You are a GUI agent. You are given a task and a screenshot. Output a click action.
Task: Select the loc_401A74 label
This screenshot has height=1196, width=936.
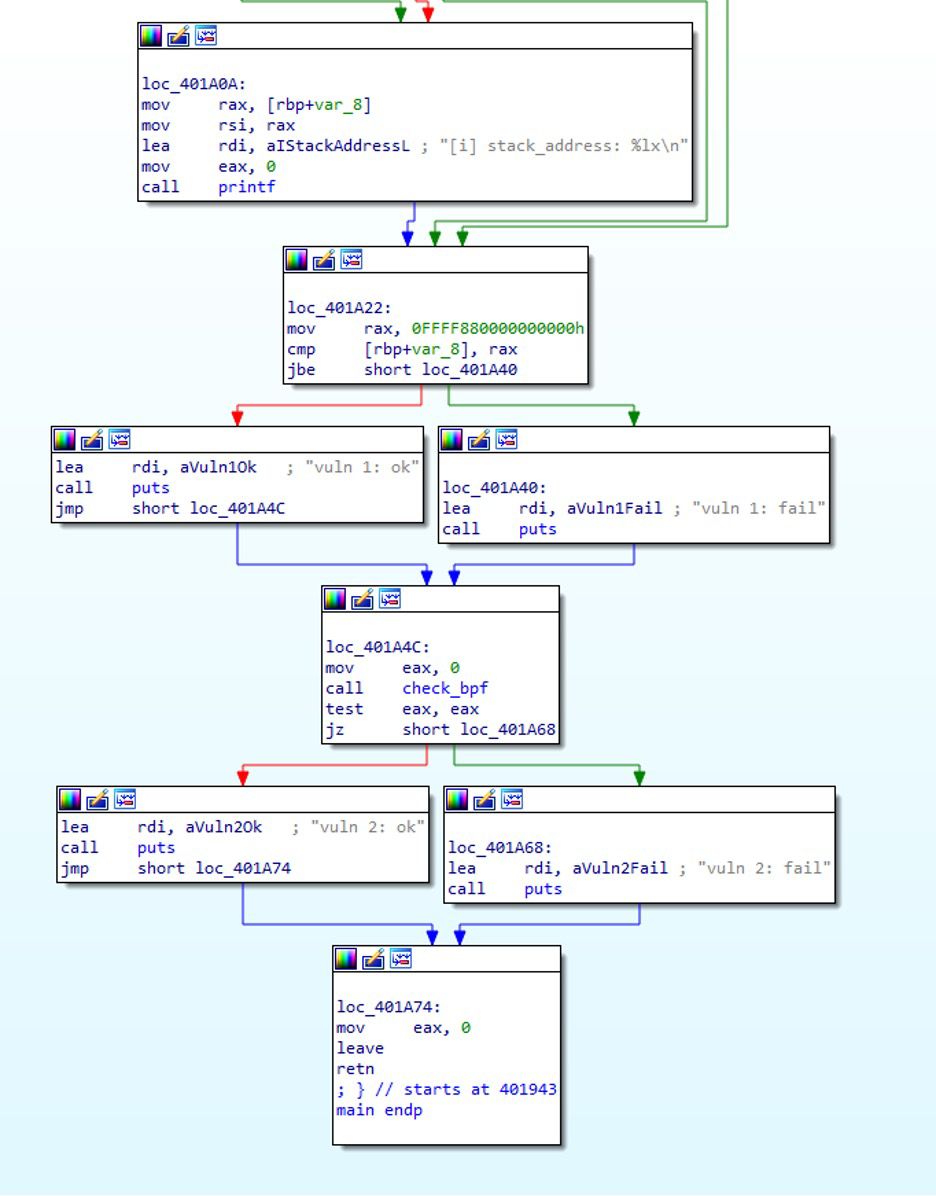(x=389, y=1008)
